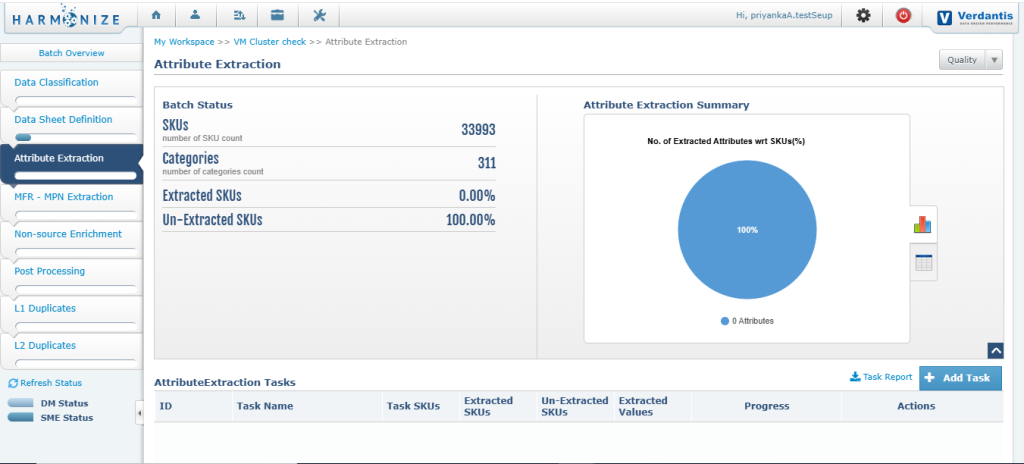Image resolution: width=1024 pixels, height=464 pixels.
Task: Toggle the '0 Attributes' legend entry
Action: click(747, 321)
